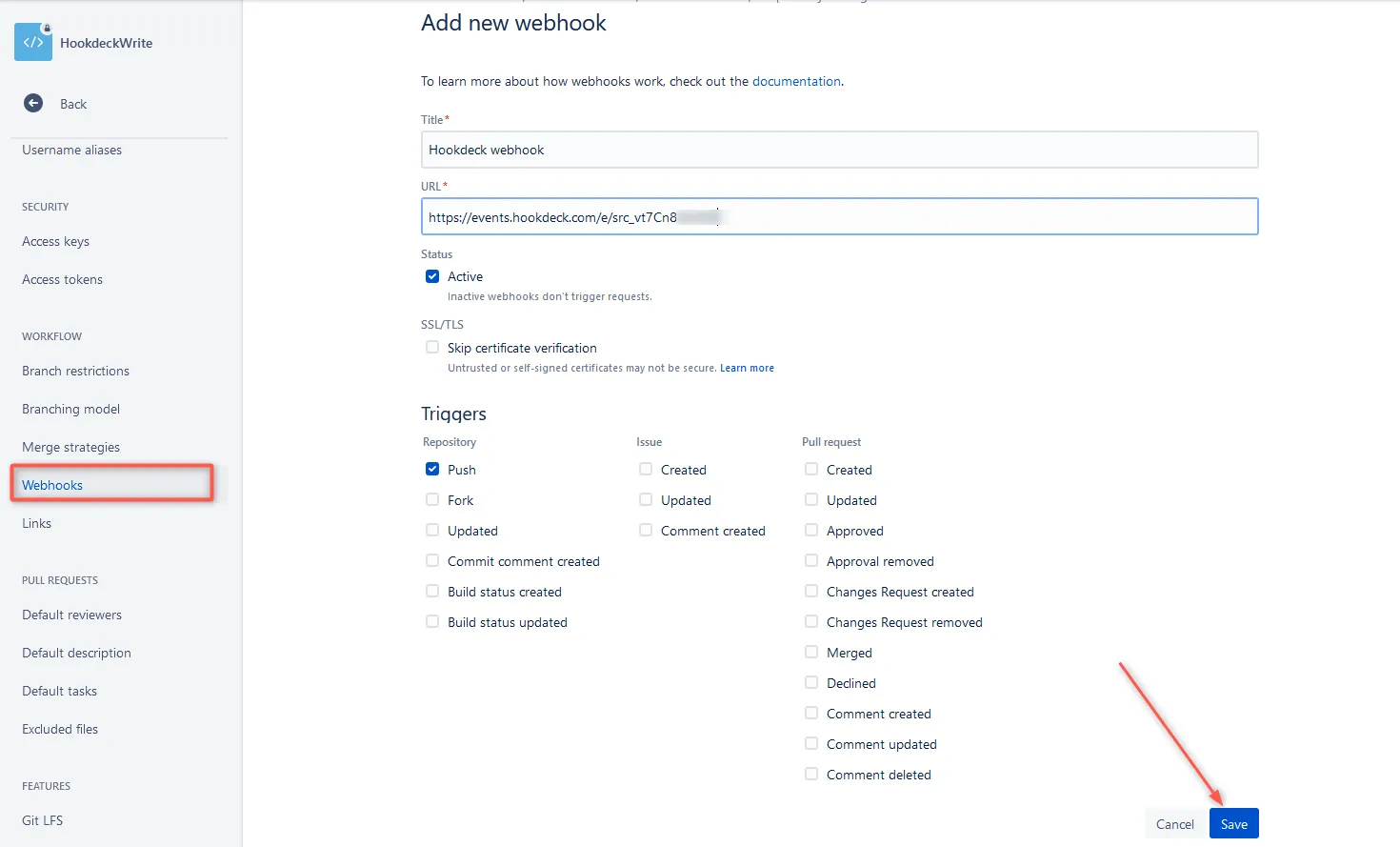The width and height of the screenshot is (1400, 847).
Task: Uncheck the repository Push trigger
Action: pyautogui.click(x=432, y=469)
